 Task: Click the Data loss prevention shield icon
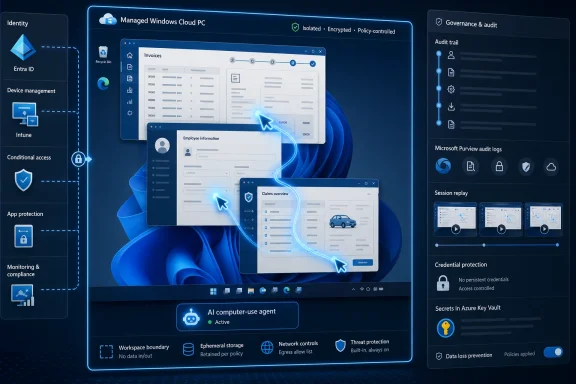pyautogui.click(x=439, y=356)
